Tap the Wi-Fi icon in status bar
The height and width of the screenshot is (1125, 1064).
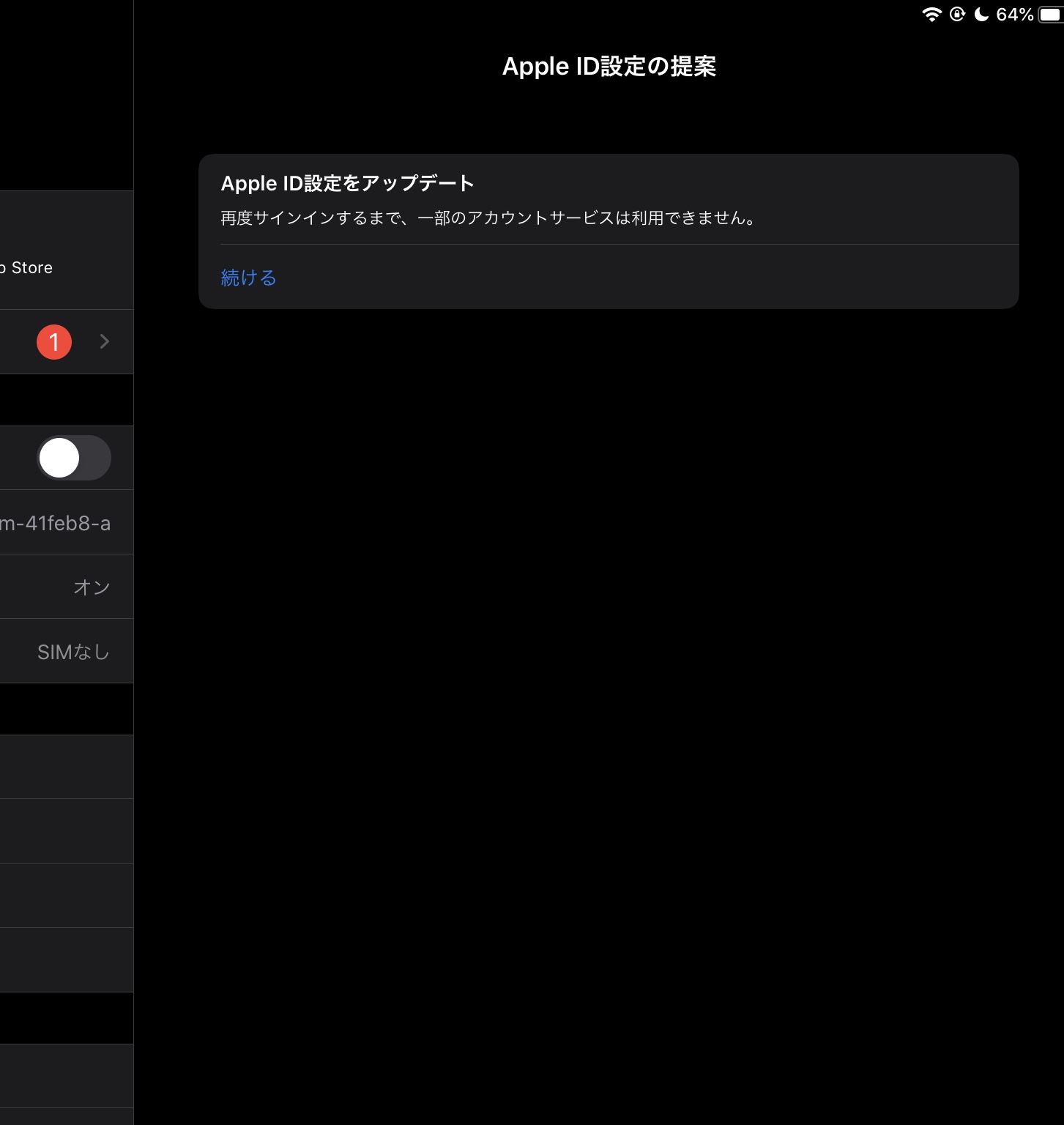(931, 15)
